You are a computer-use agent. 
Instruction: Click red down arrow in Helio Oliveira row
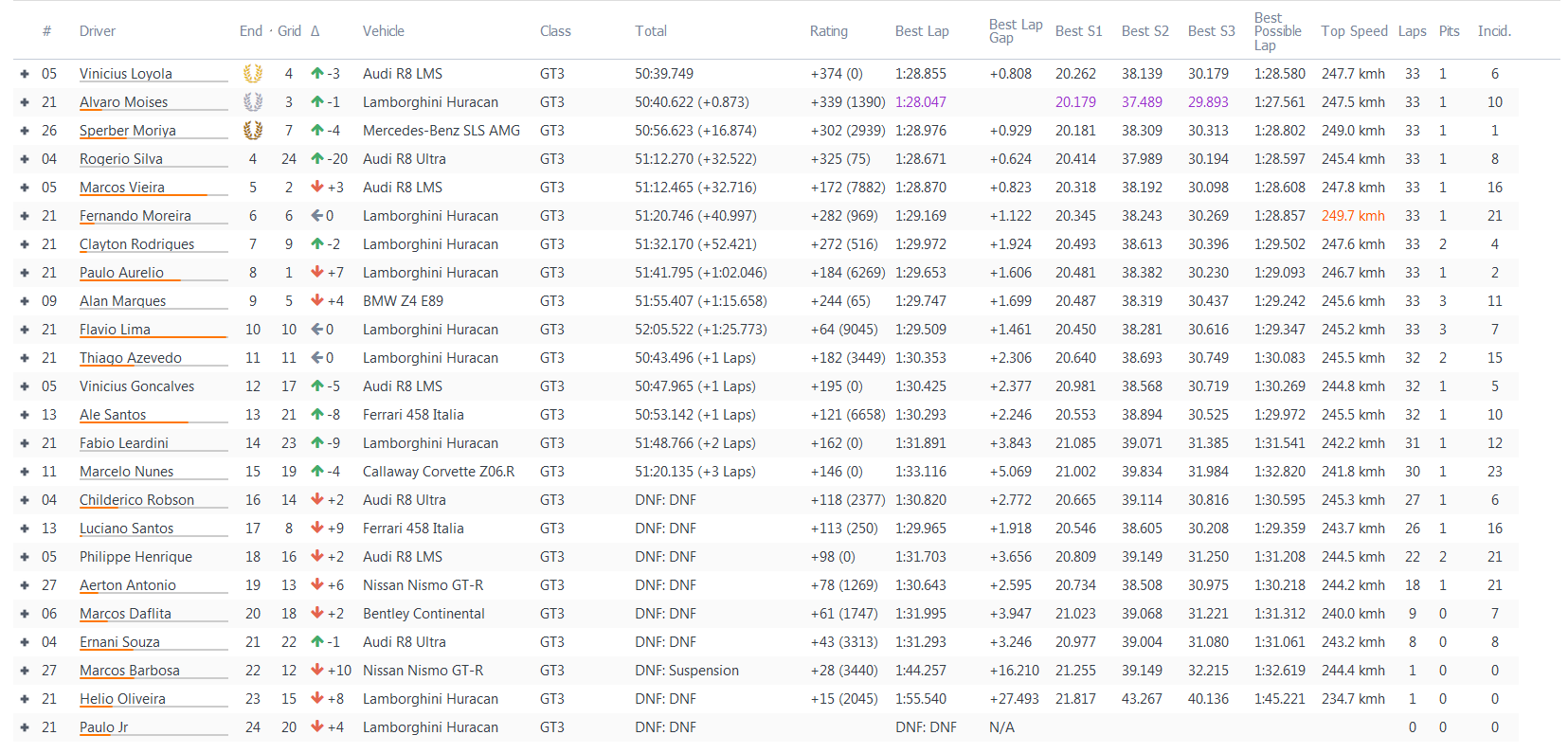tap(317, 698)
